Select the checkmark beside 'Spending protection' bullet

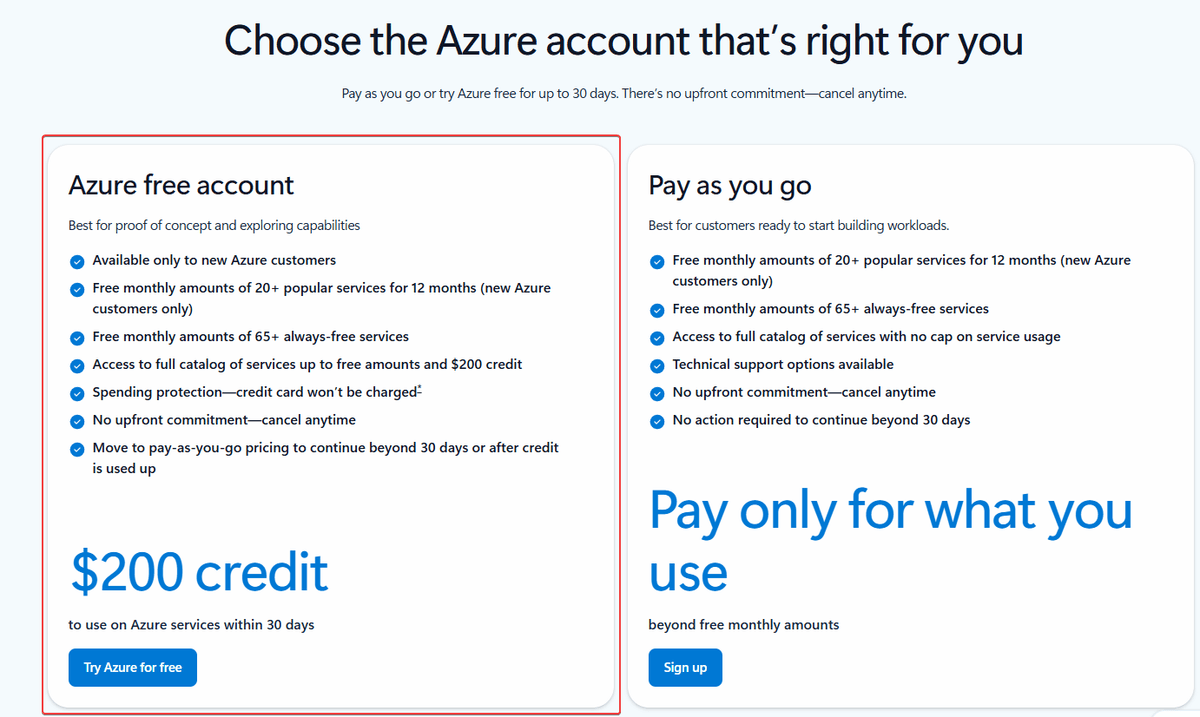tap(77, 394)
